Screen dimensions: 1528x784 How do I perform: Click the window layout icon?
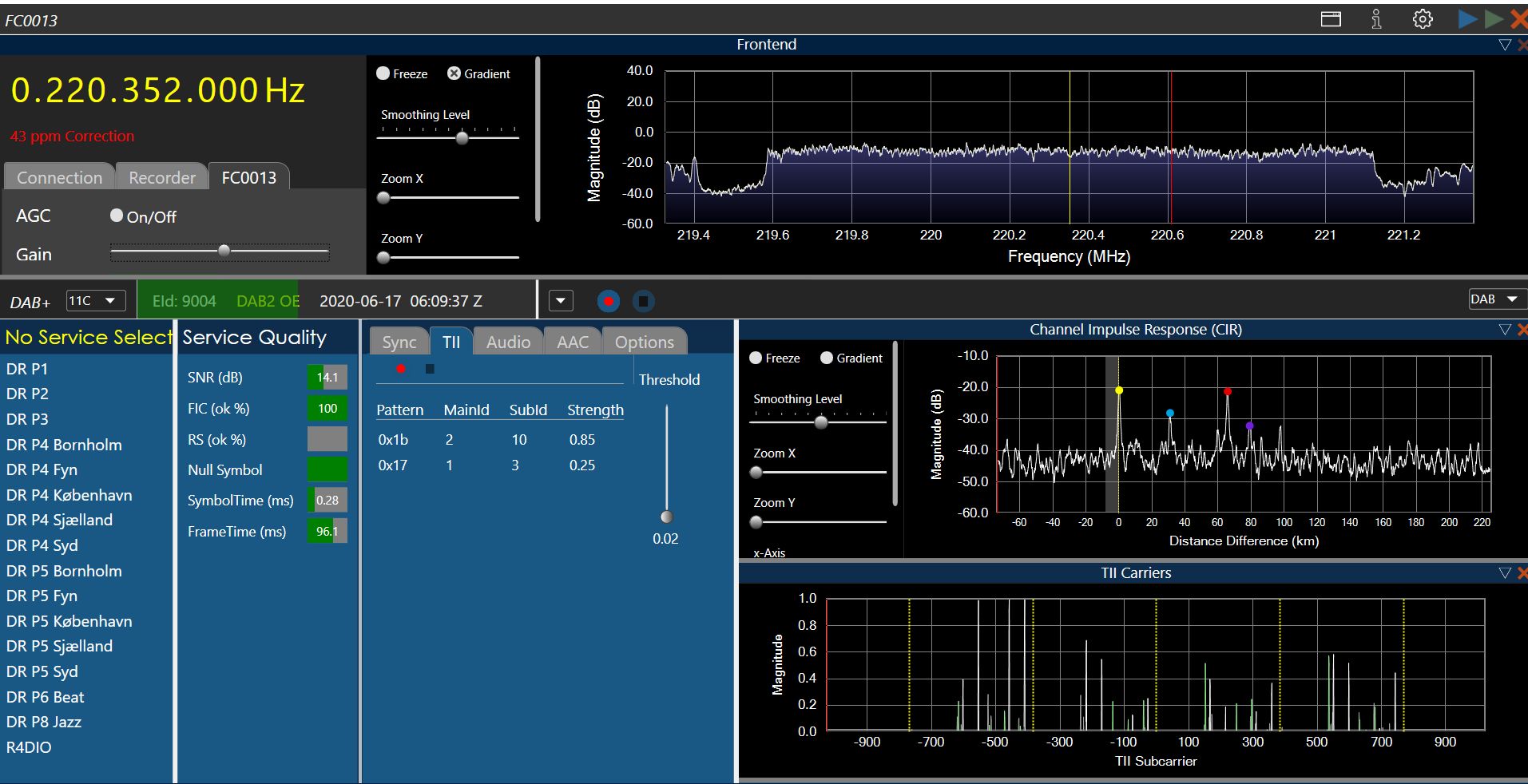coord(1331,19)
